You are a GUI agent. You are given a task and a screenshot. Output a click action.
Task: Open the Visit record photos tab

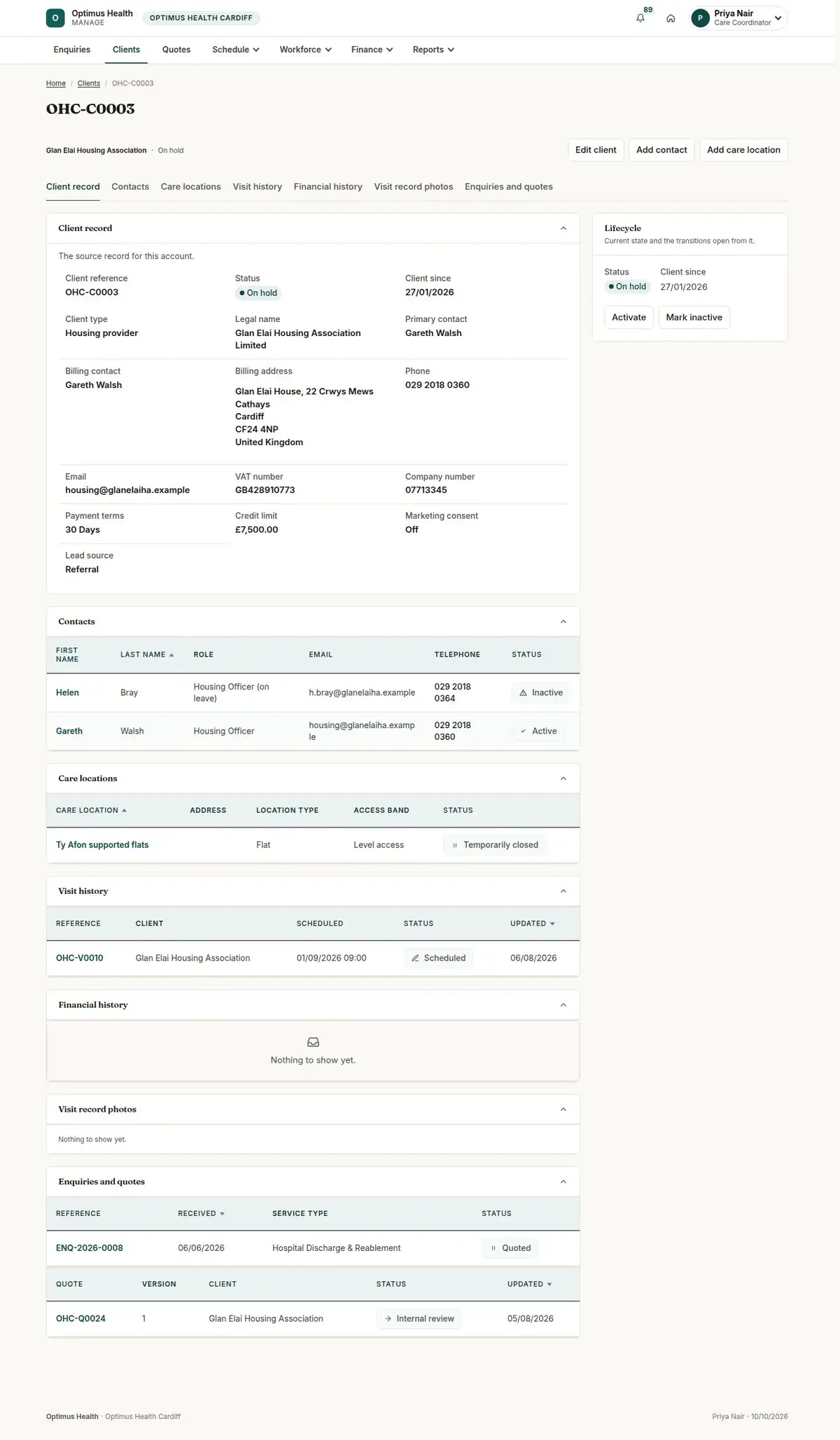point(414,187)
